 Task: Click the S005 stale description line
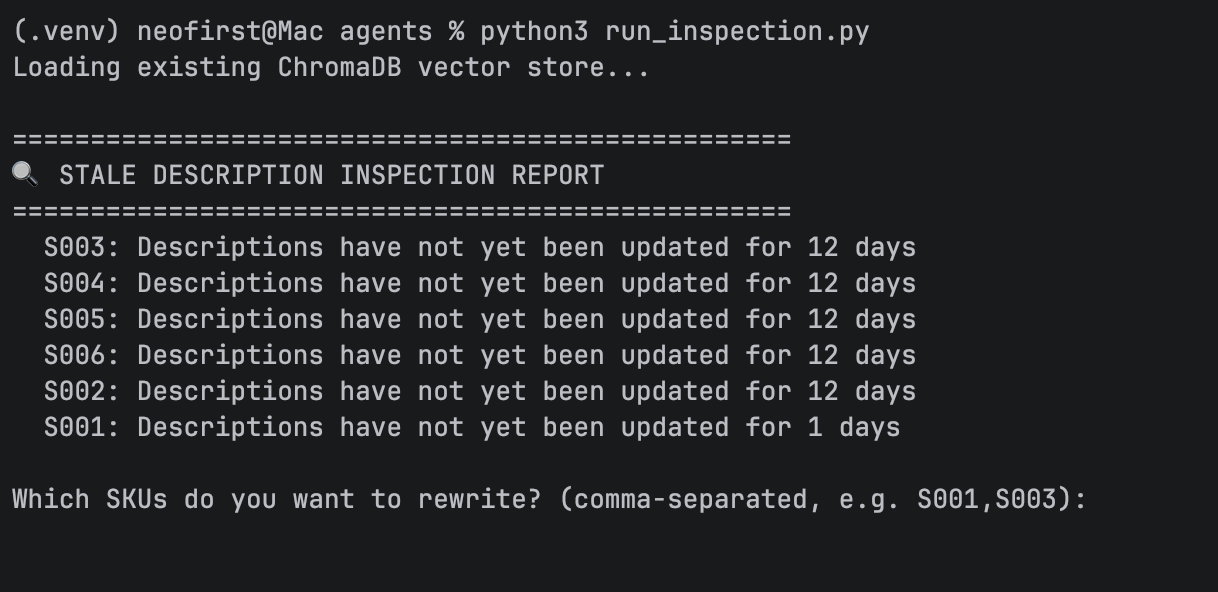pos(480,319)
